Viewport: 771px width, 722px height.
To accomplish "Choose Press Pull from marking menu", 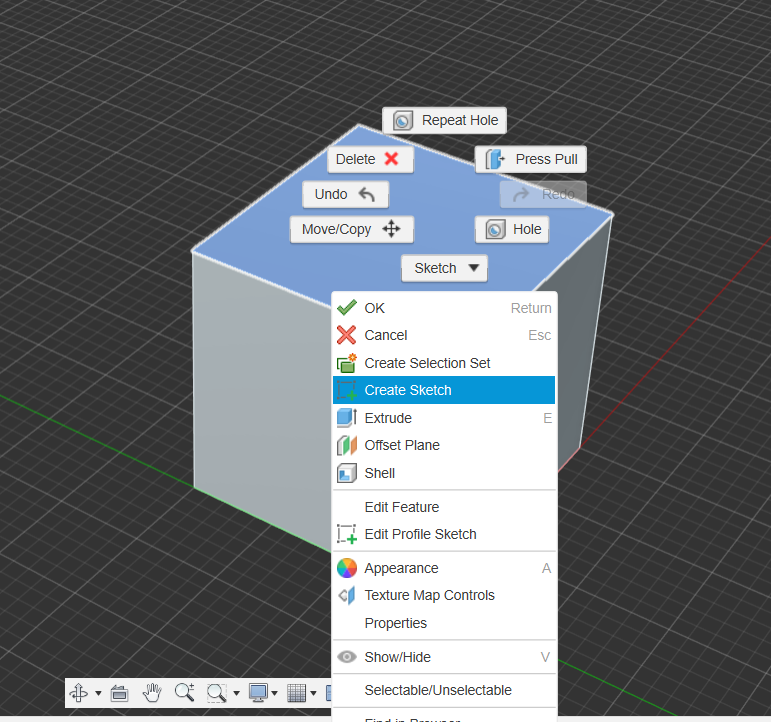I will (x=531, y=159).
